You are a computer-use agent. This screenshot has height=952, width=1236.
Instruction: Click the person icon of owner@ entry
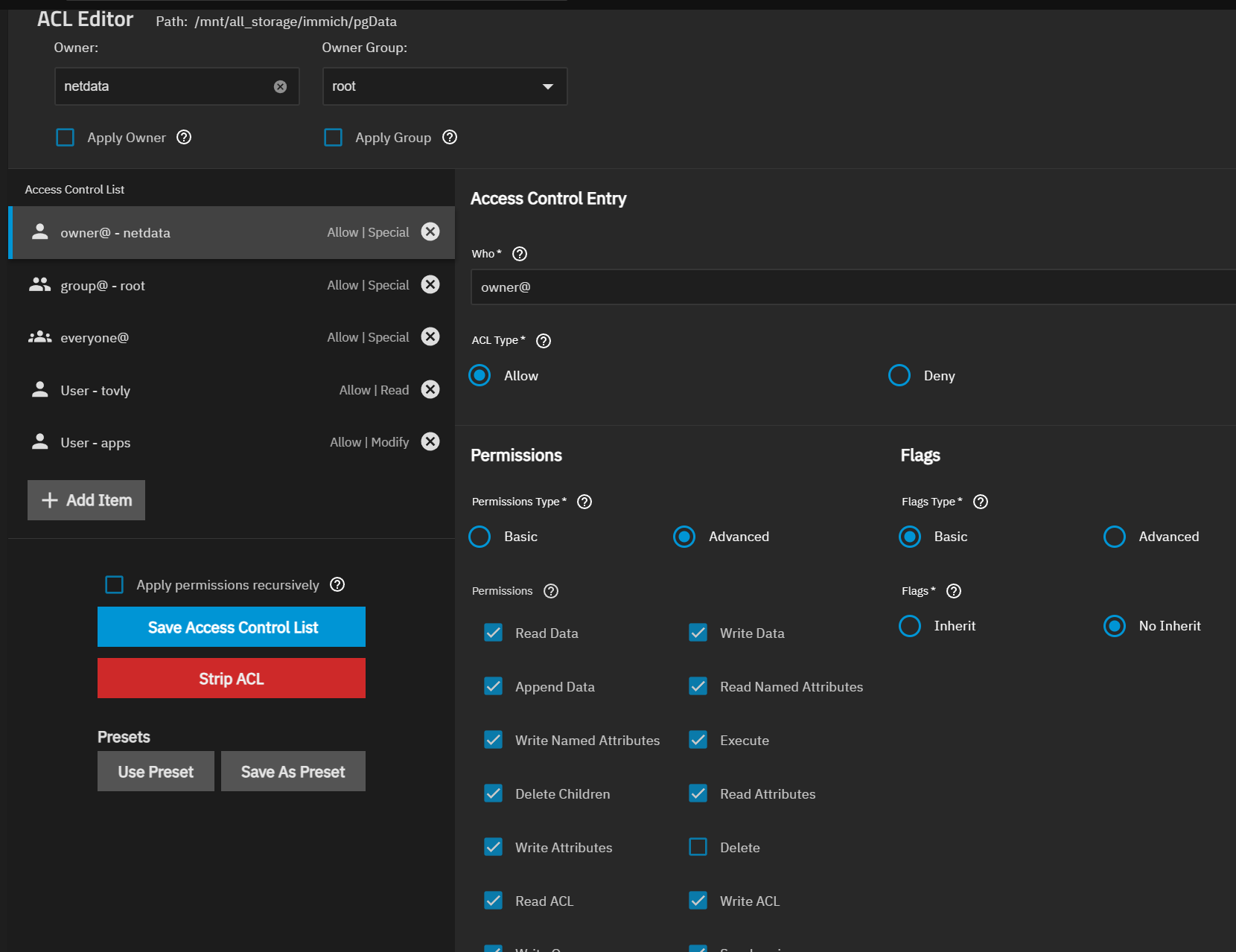click(40, 232)
